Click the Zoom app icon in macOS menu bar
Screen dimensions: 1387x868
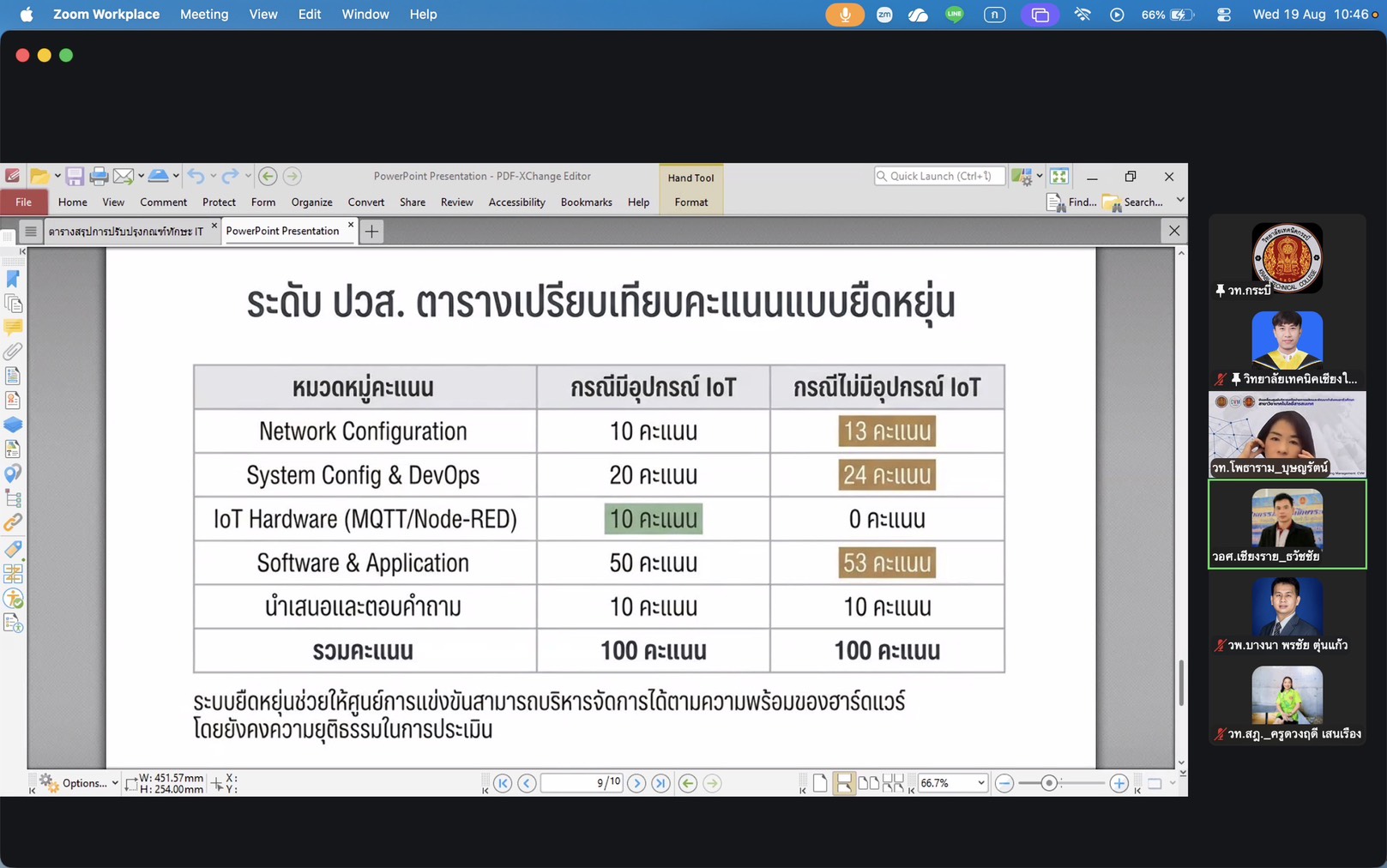tap(884, 15)
